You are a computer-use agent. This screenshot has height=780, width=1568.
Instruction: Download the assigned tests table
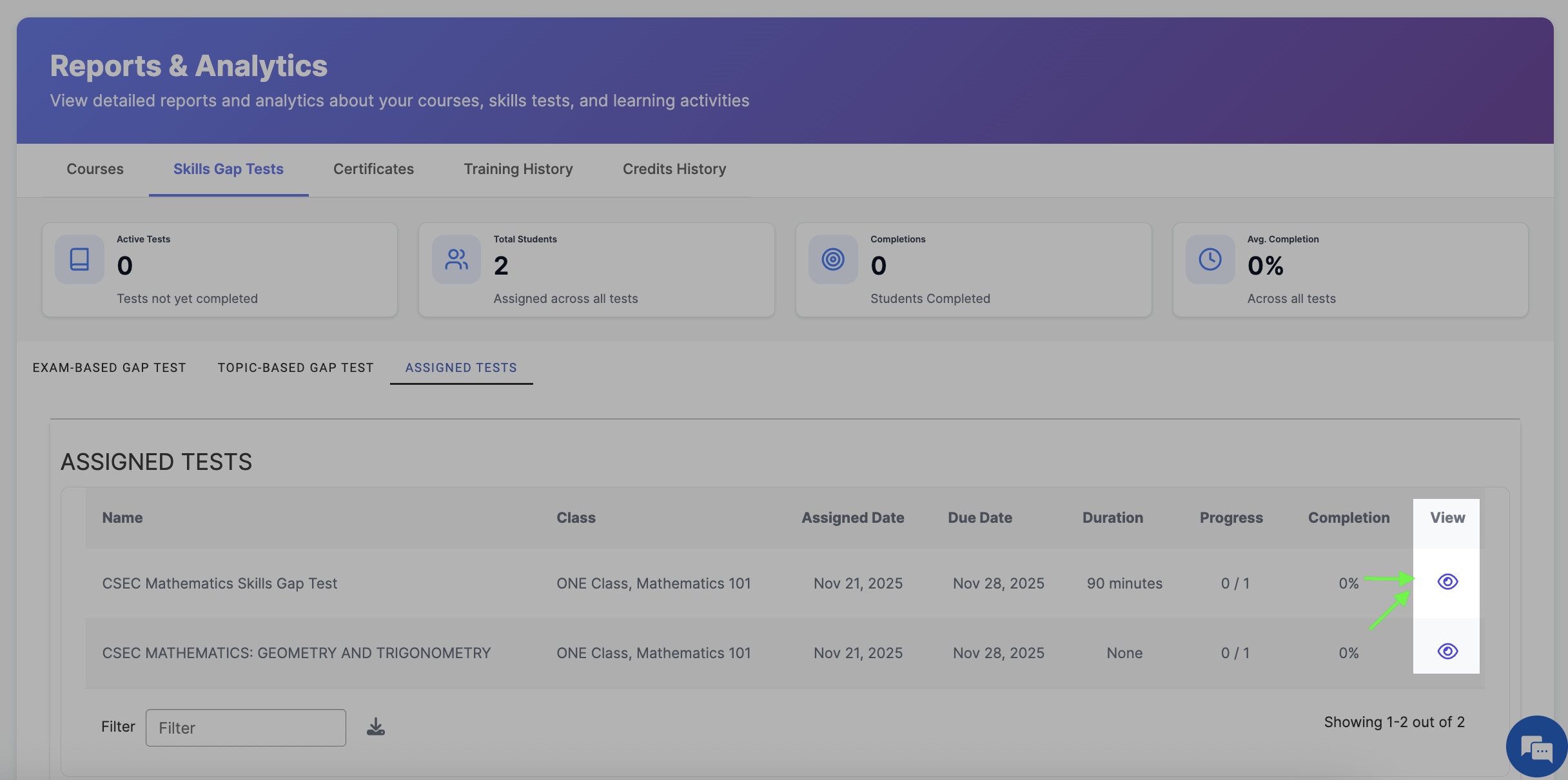[376, 727]
